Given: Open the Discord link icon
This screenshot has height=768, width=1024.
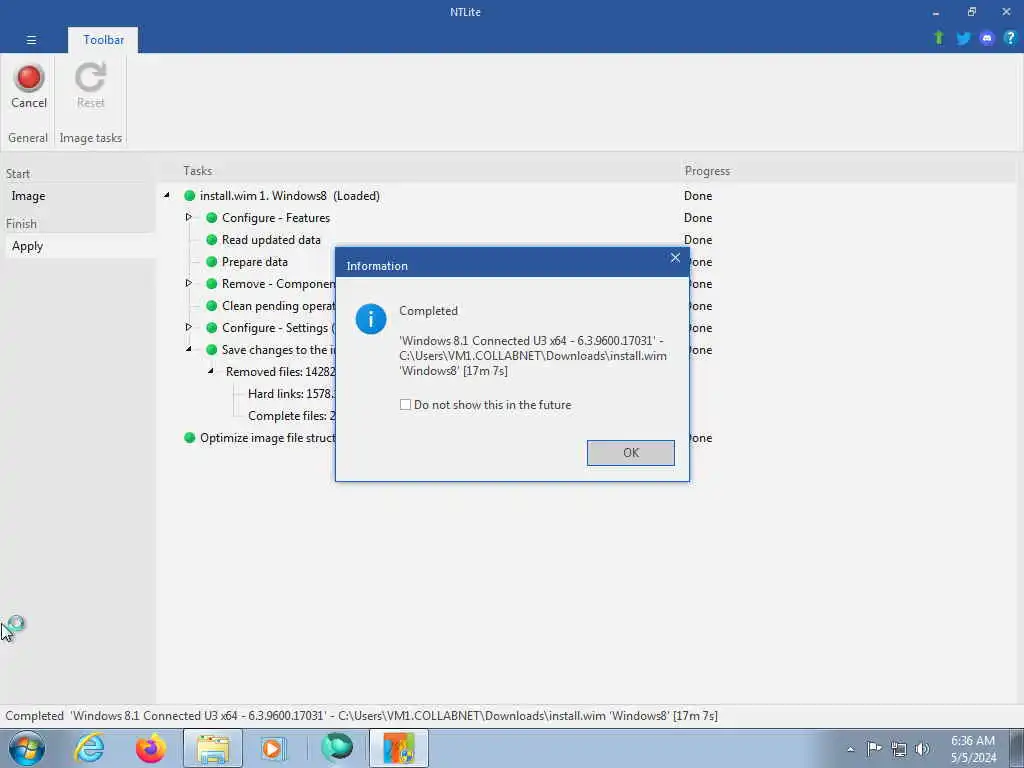Looking at the screenshot, I should [987, 39].
